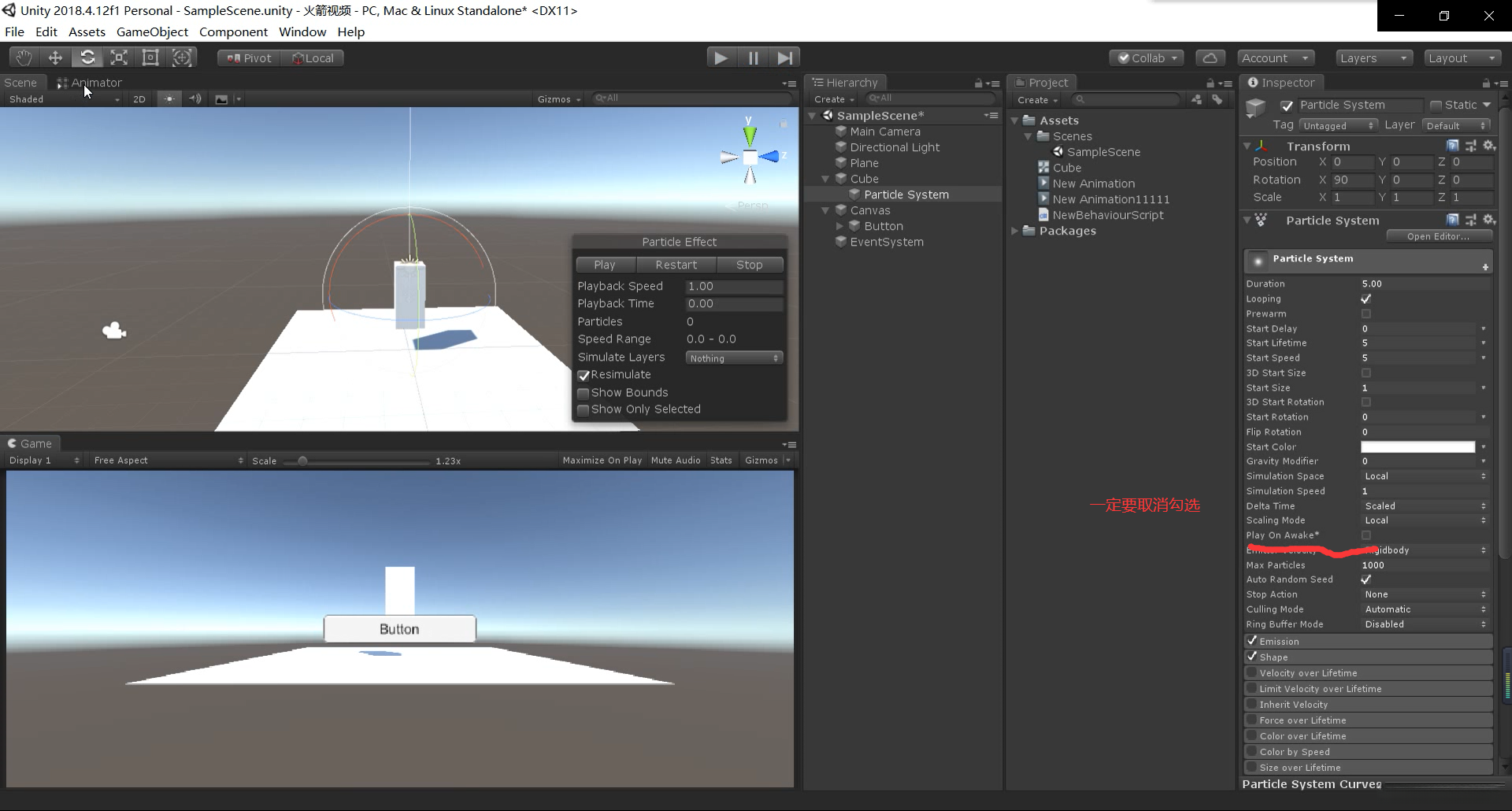
Task: Open the Account dropdown
Action: 1276,58
